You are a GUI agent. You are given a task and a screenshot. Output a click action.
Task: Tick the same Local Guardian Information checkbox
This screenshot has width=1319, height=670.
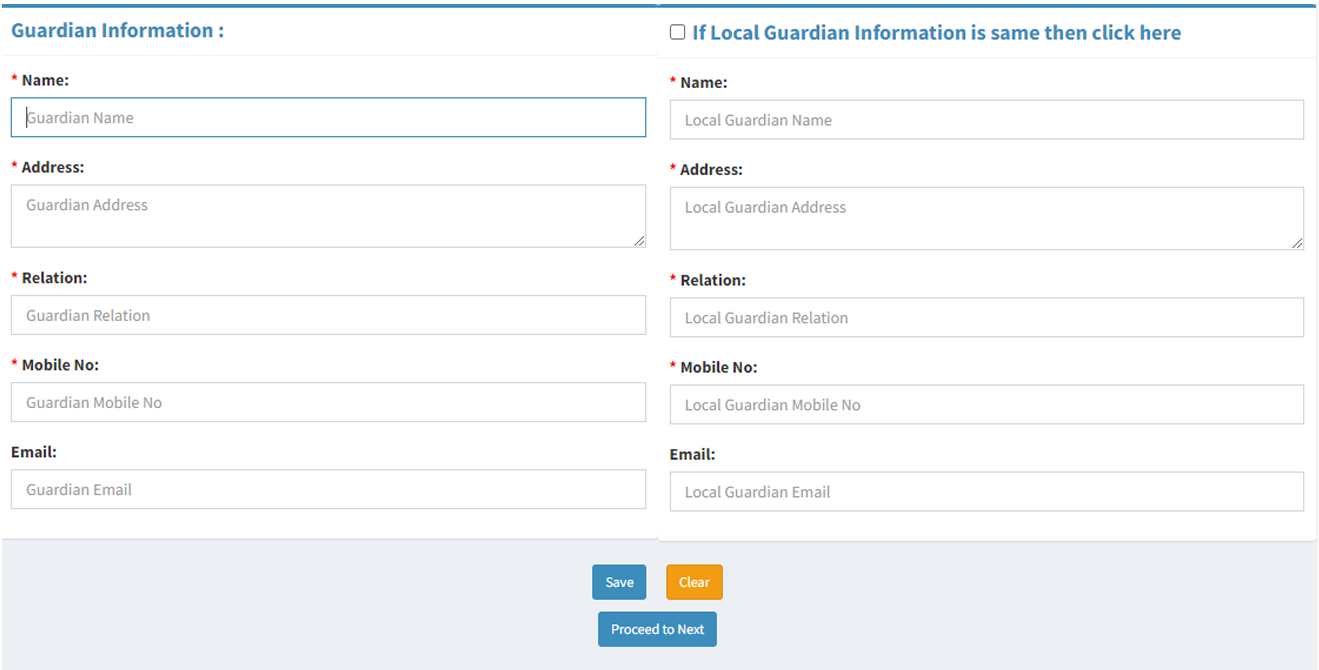[x=678, y=32]
